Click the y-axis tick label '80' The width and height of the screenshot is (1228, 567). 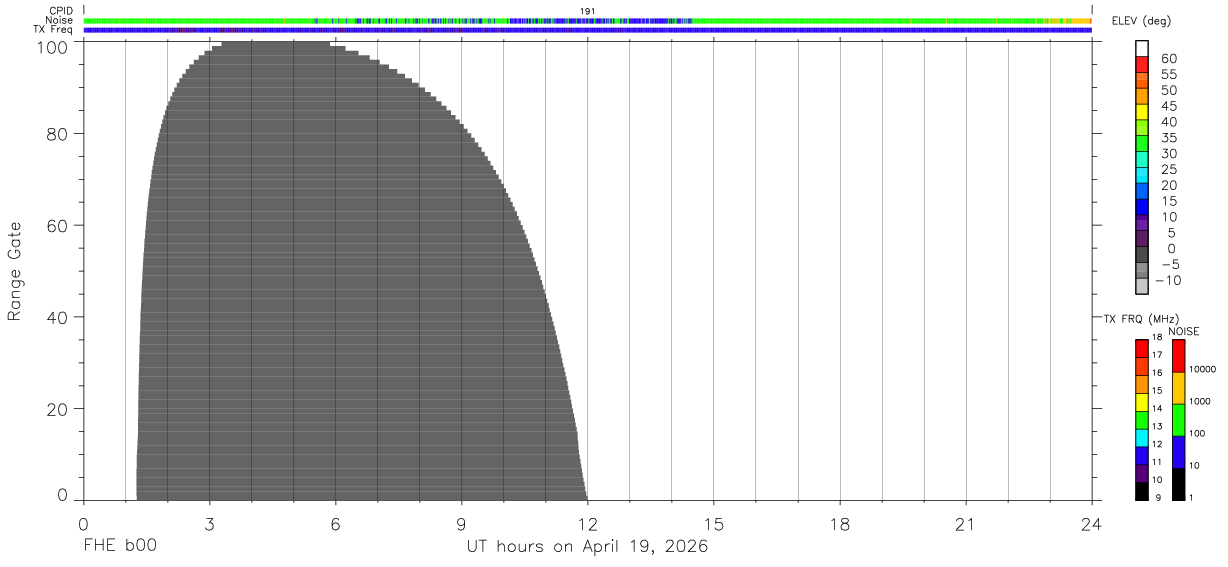pos(57,133)
